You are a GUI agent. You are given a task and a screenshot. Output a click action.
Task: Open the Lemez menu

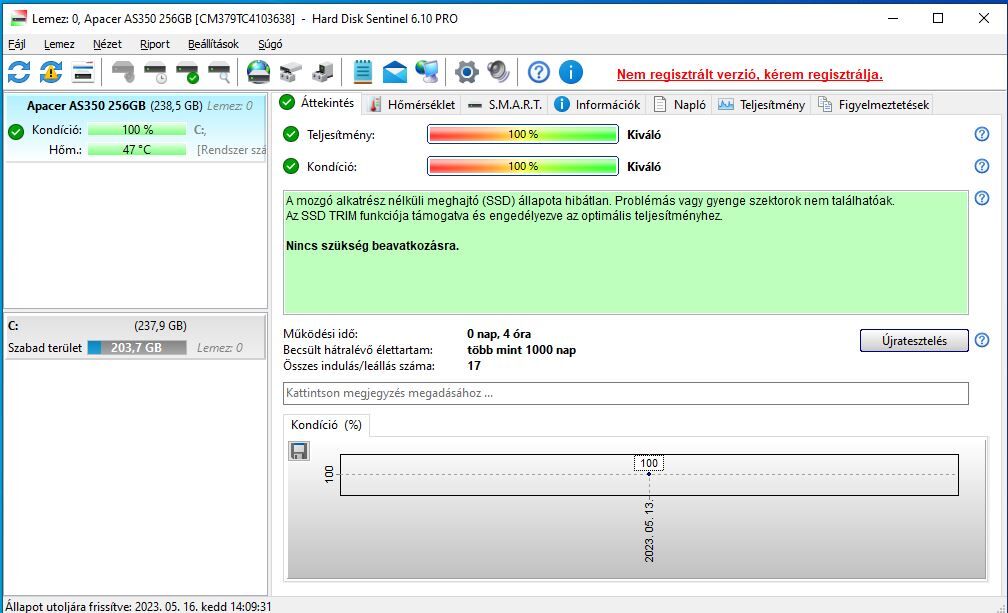[59, 44]
